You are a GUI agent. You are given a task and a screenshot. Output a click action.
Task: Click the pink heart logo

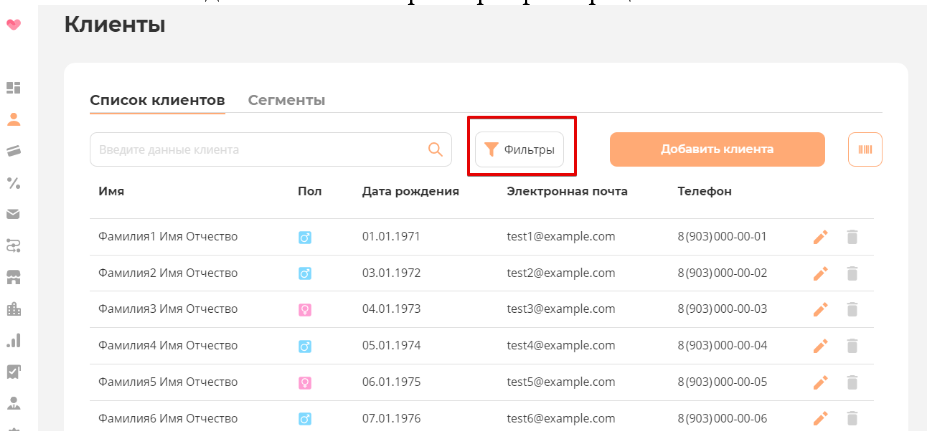tap(14, 26)
